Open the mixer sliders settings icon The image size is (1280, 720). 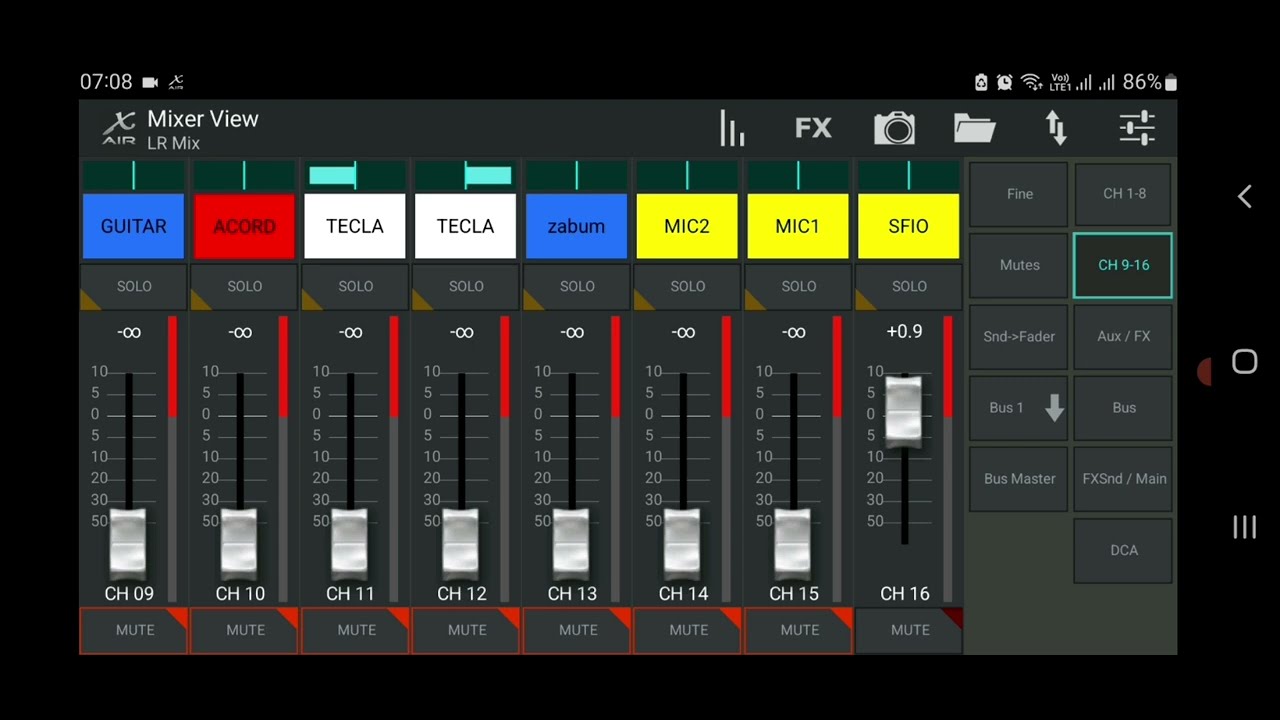pos(1137,128)
